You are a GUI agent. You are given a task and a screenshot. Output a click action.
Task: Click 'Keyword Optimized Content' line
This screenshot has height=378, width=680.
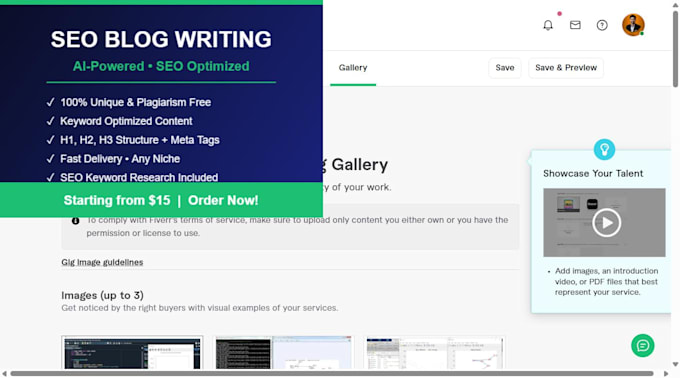[x=126, y=121]
